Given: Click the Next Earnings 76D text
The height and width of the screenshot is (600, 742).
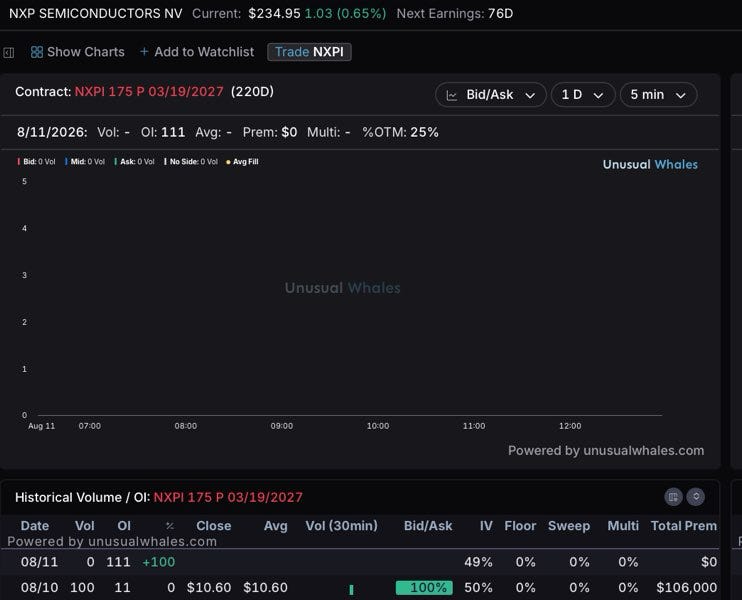Looking at the screenshot, I should (x=455, y=14).
